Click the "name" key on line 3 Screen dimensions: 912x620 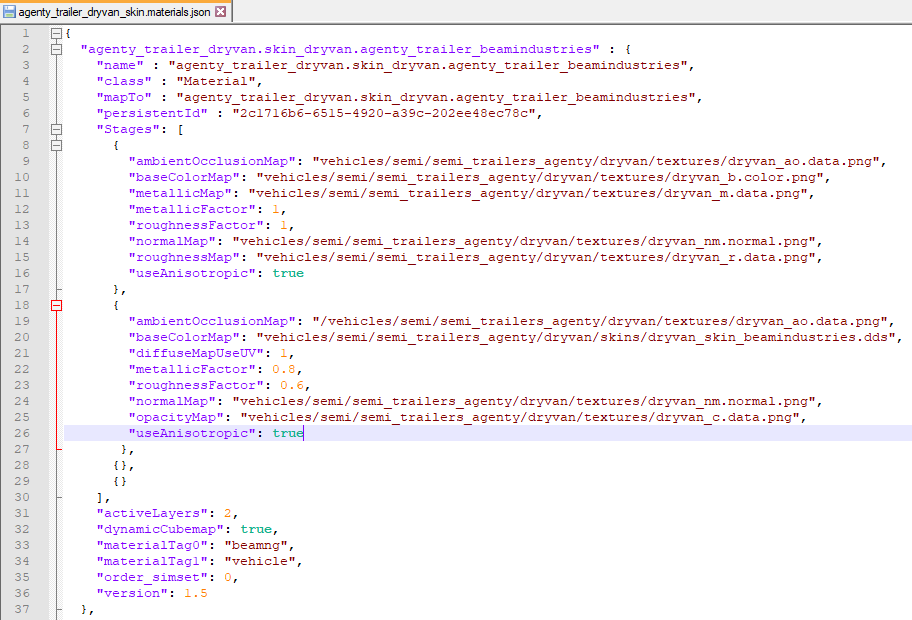coord(120,65)
